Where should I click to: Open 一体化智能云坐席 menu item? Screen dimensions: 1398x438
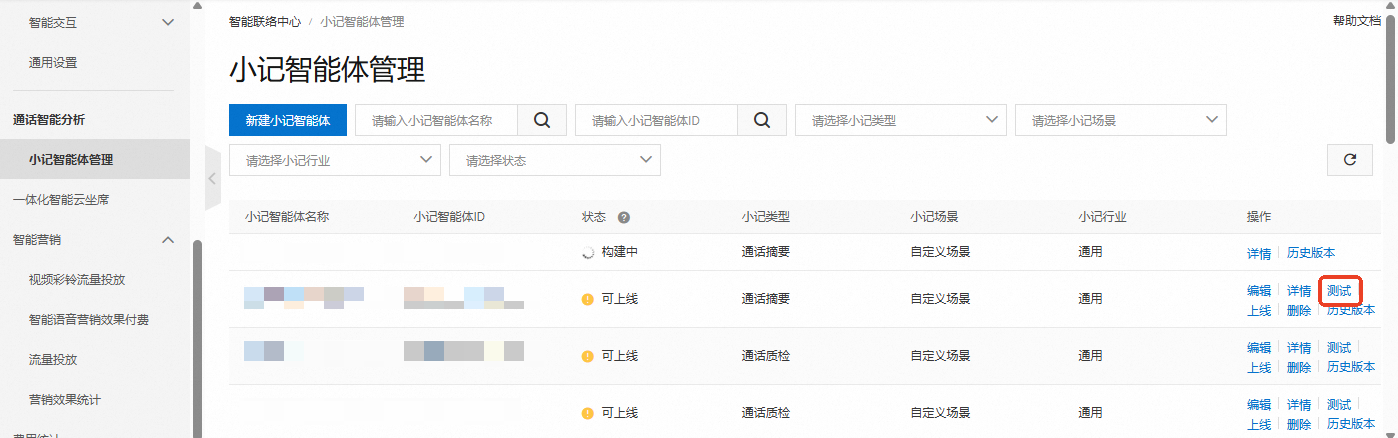click(61, 200)
